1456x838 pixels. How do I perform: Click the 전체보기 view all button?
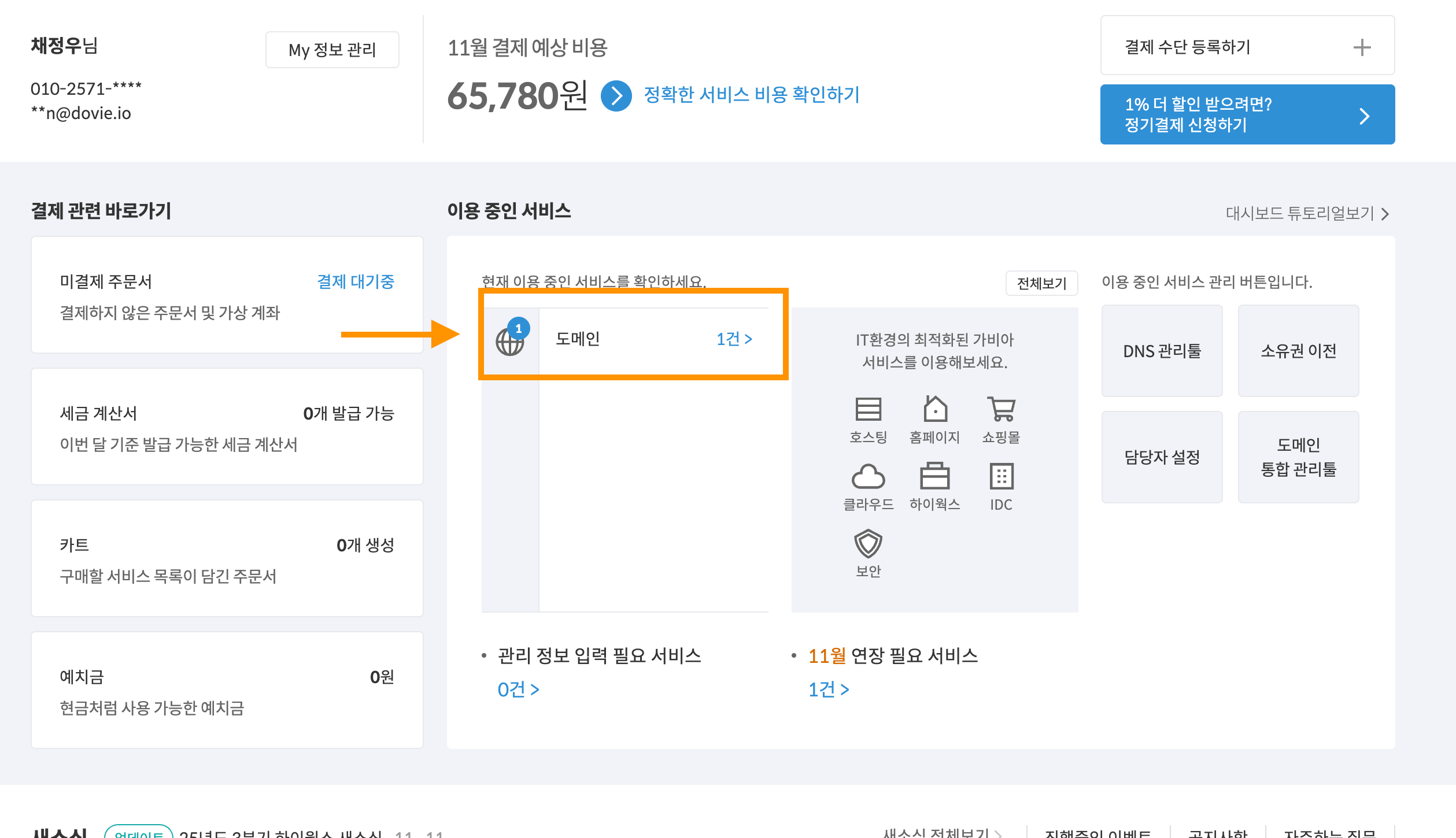click(1041, 283)
